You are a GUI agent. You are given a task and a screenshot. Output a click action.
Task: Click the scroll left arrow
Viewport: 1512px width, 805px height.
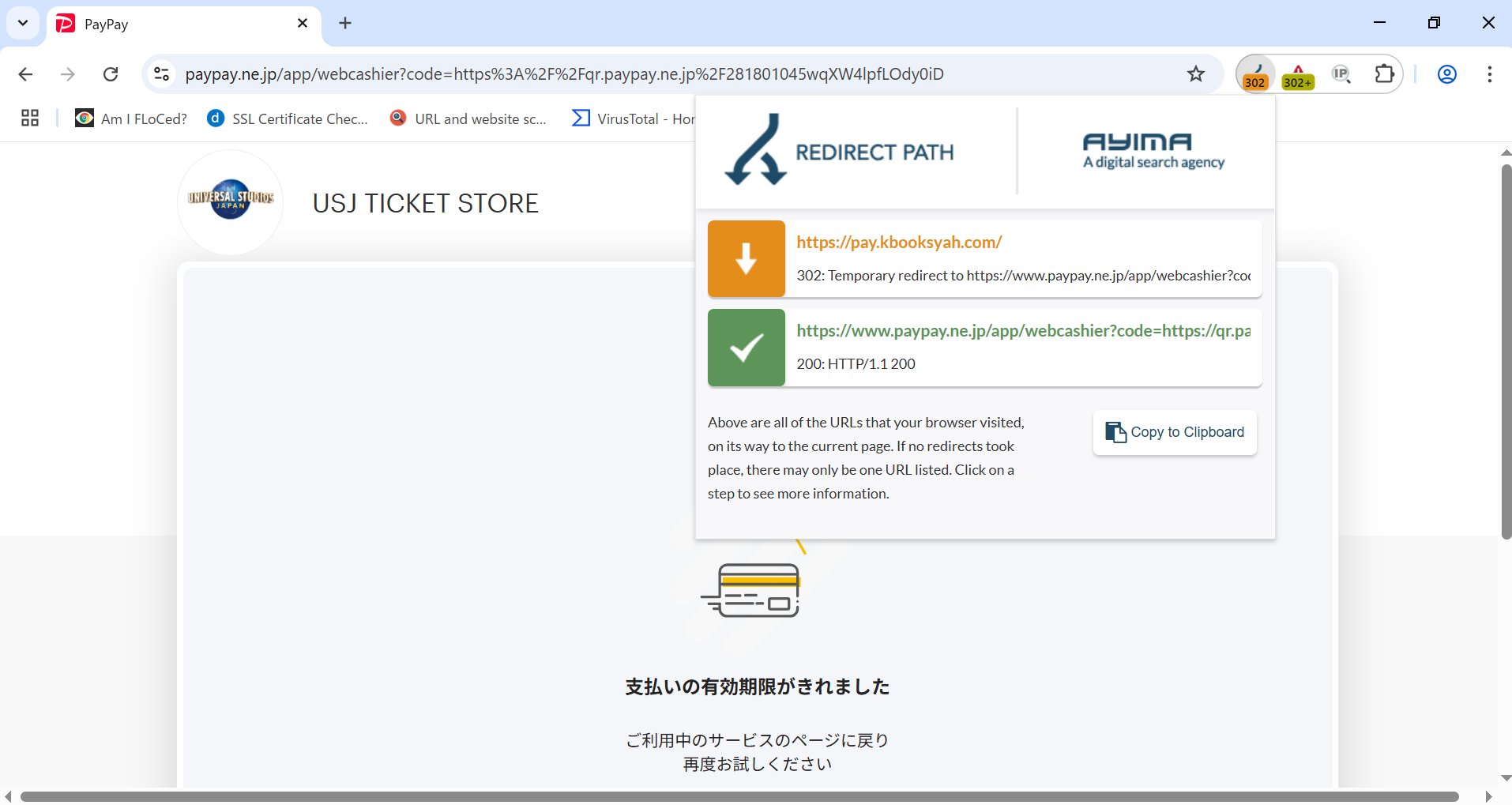point(8,796)
